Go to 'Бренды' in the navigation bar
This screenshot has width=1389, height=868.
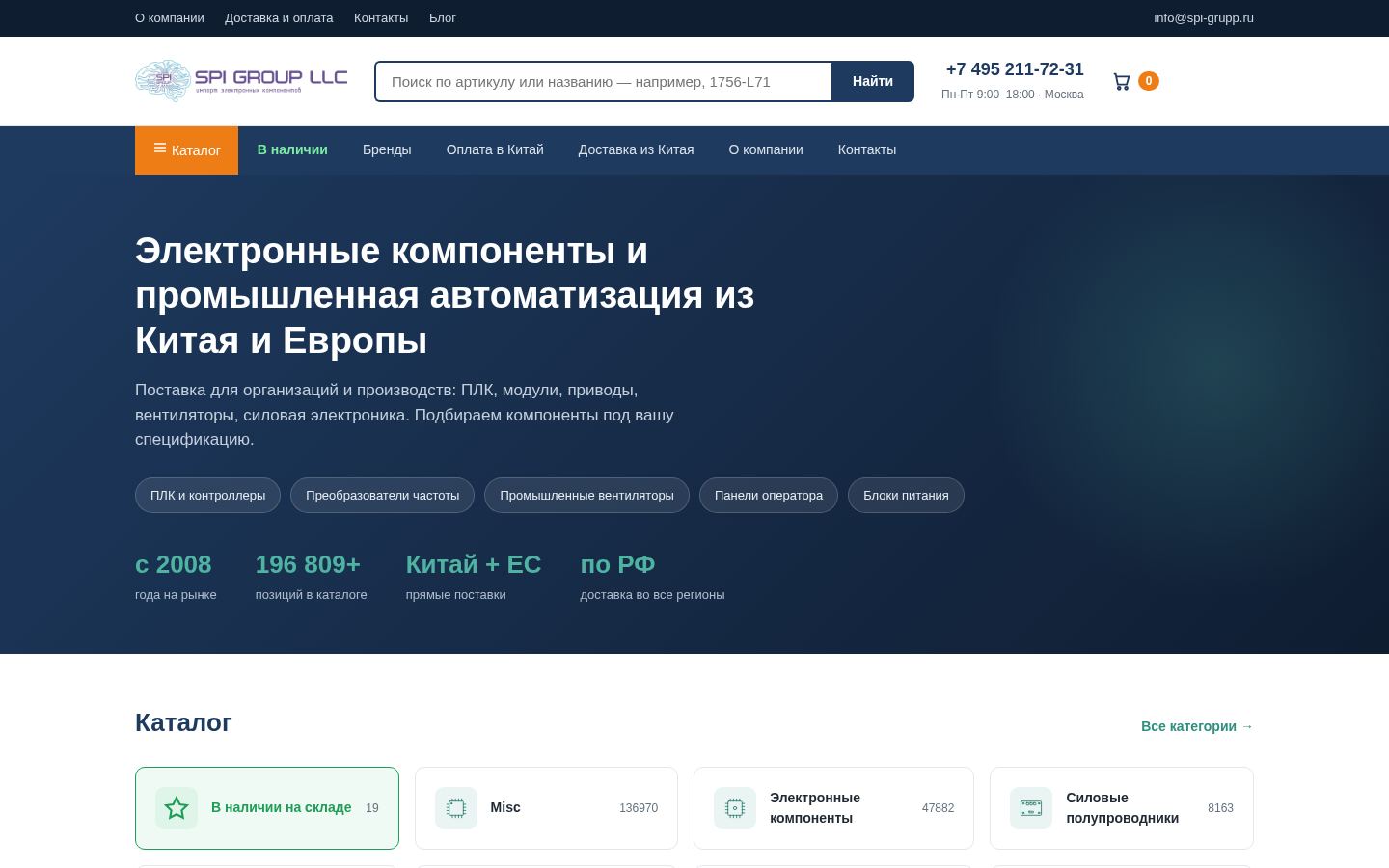[x=387, y=149]
